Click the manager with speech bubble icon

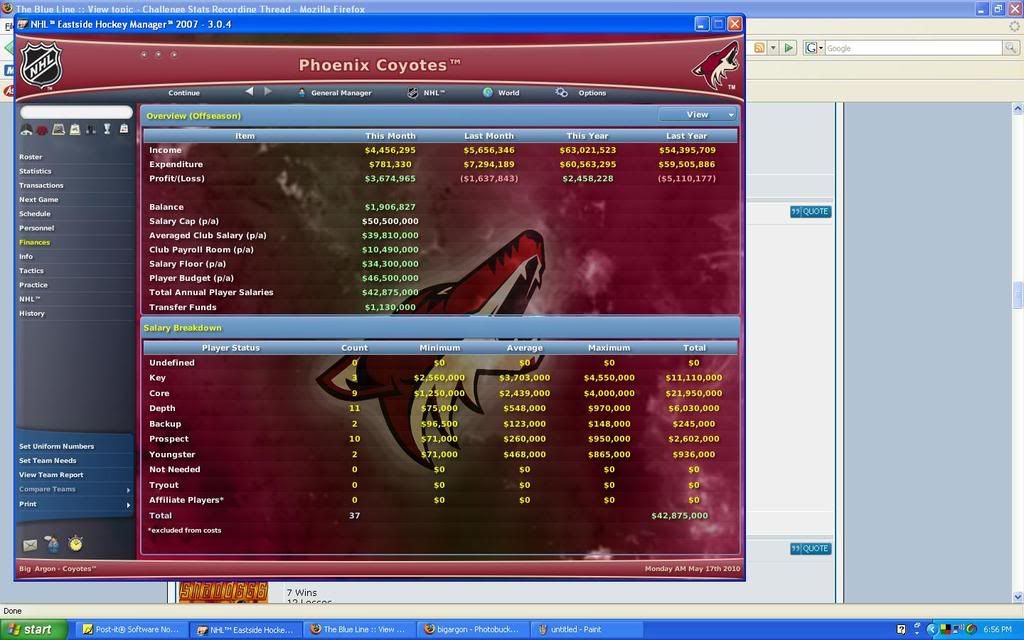click(x=53, y=543)
